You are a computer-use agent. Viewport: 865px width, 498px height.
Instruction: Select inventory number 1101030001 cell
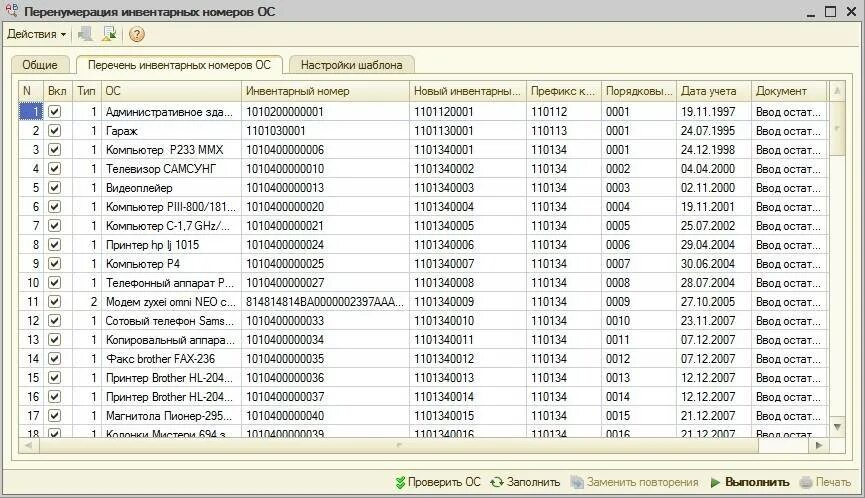(x=325, y=131)
